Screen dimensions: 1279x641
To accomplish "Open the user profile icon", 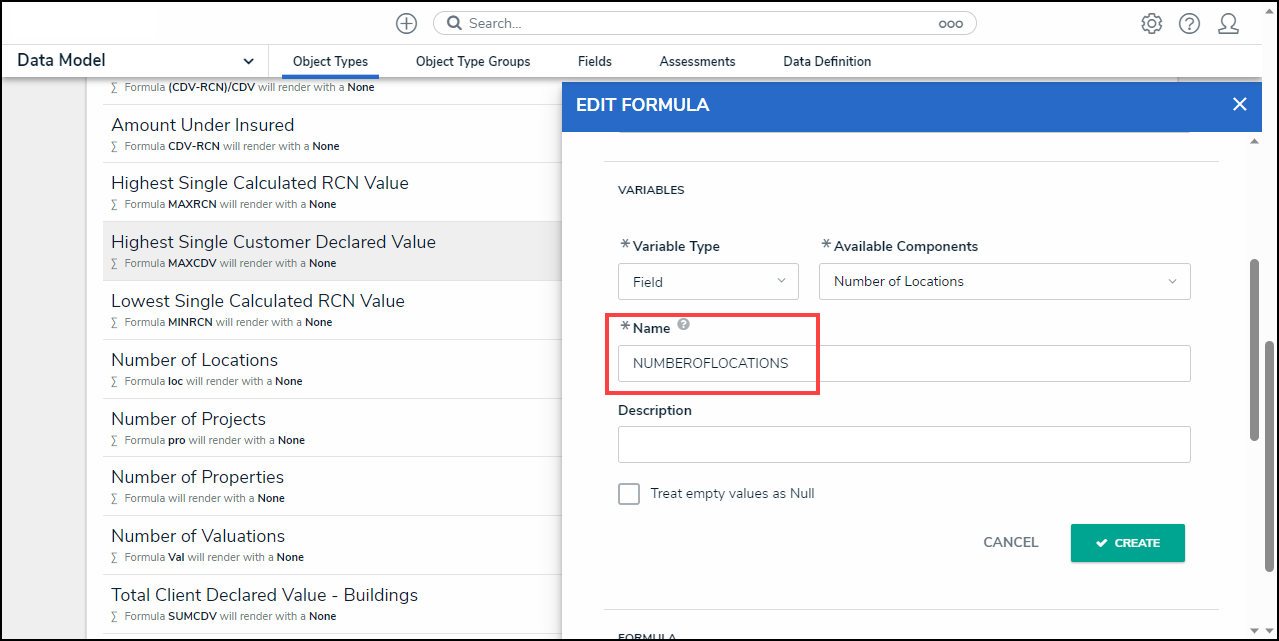I will [x=1229, y=23].
